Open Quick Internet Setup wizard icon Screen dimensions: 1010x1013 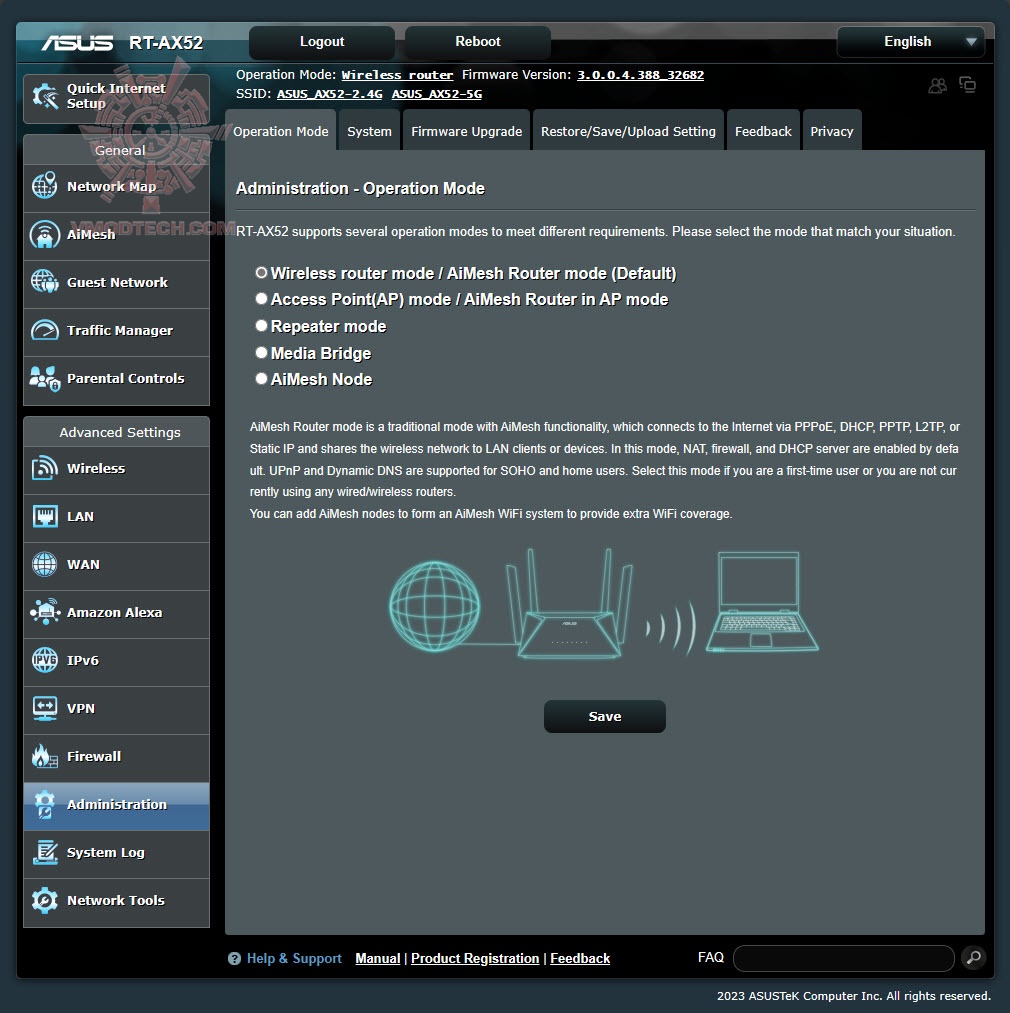45,96
